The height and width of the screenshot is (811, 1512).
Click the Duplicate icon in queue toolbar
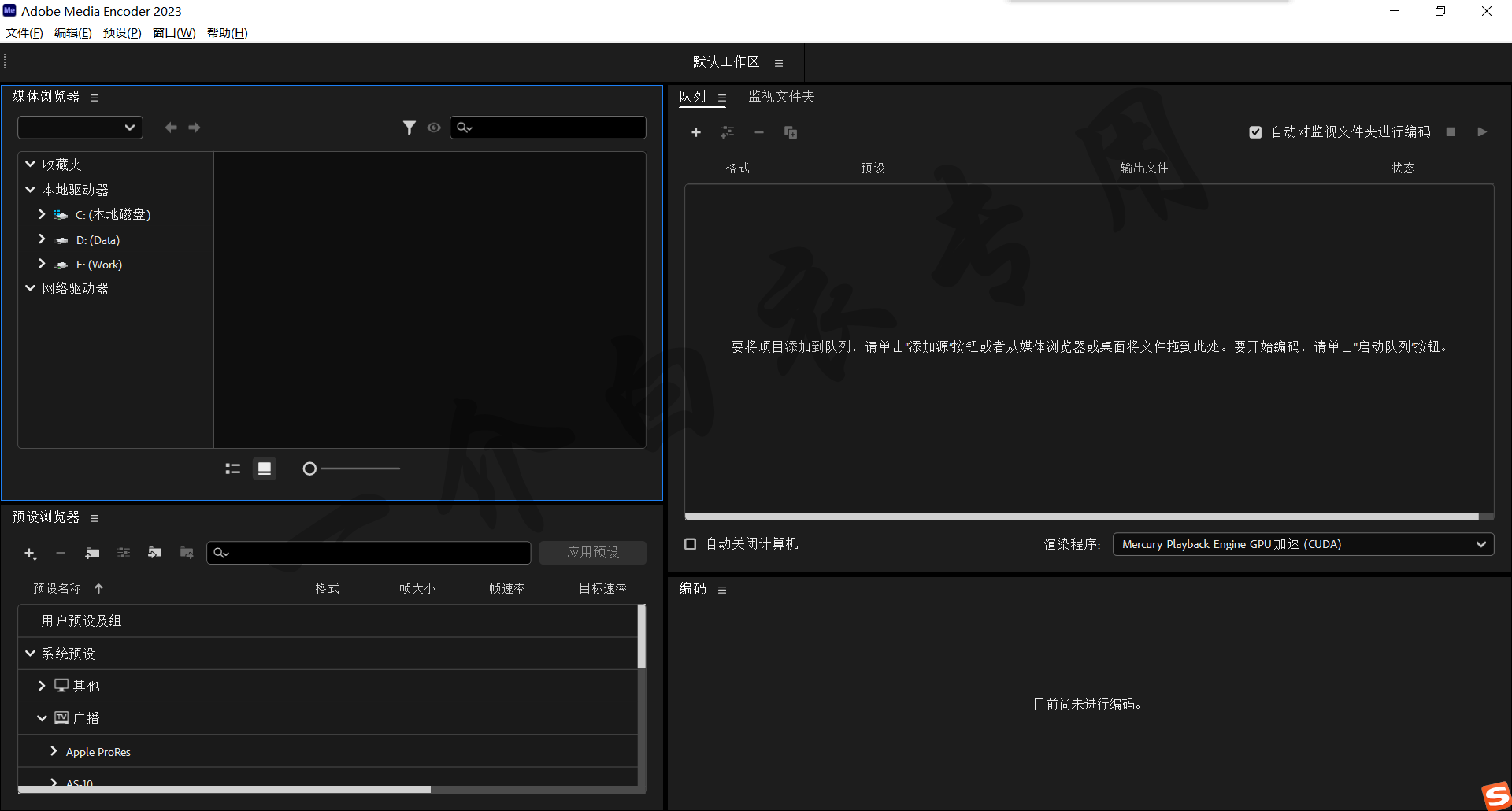791,132
